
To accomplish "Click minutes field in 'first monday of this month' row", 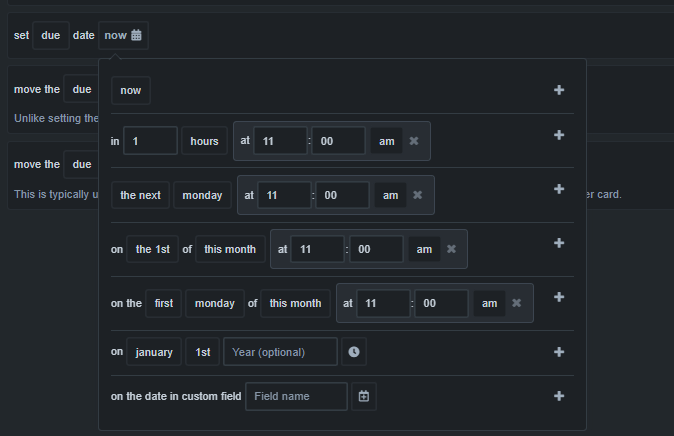I will click(x=441, y=303).
